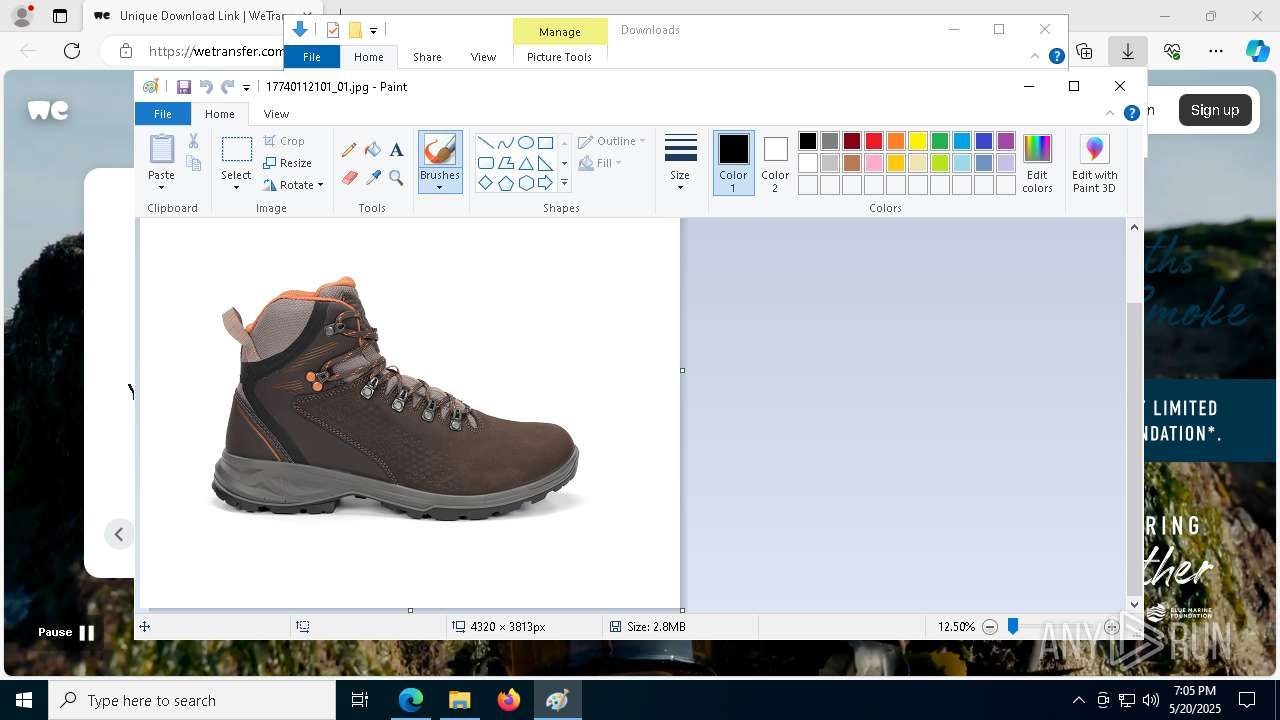Switch to Paint Home tab
Image resolution: width=1280 pixels, height=720 pixels.
[x=220, y=114]
